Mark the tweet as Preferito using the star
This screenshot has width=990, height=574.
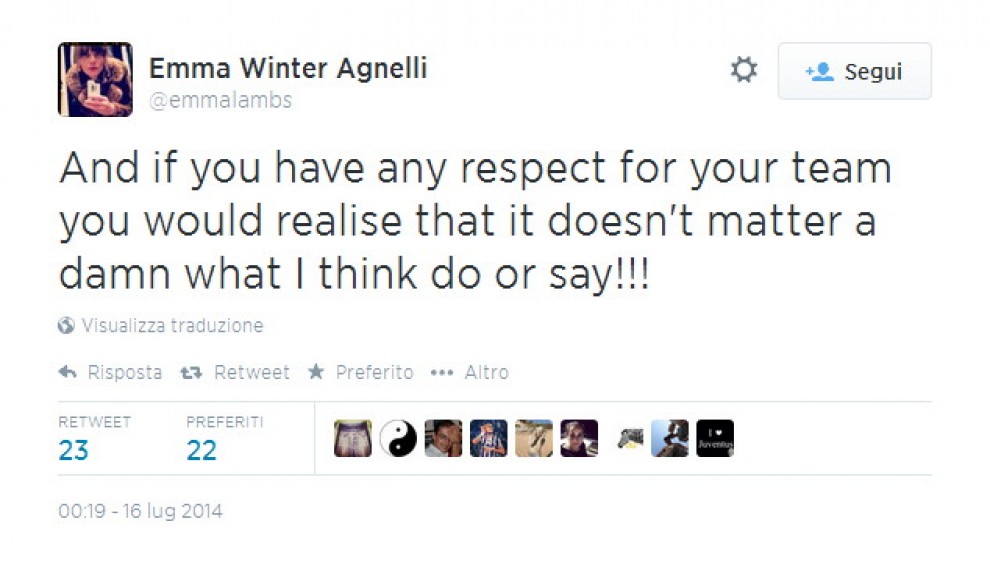click(316, 372)
